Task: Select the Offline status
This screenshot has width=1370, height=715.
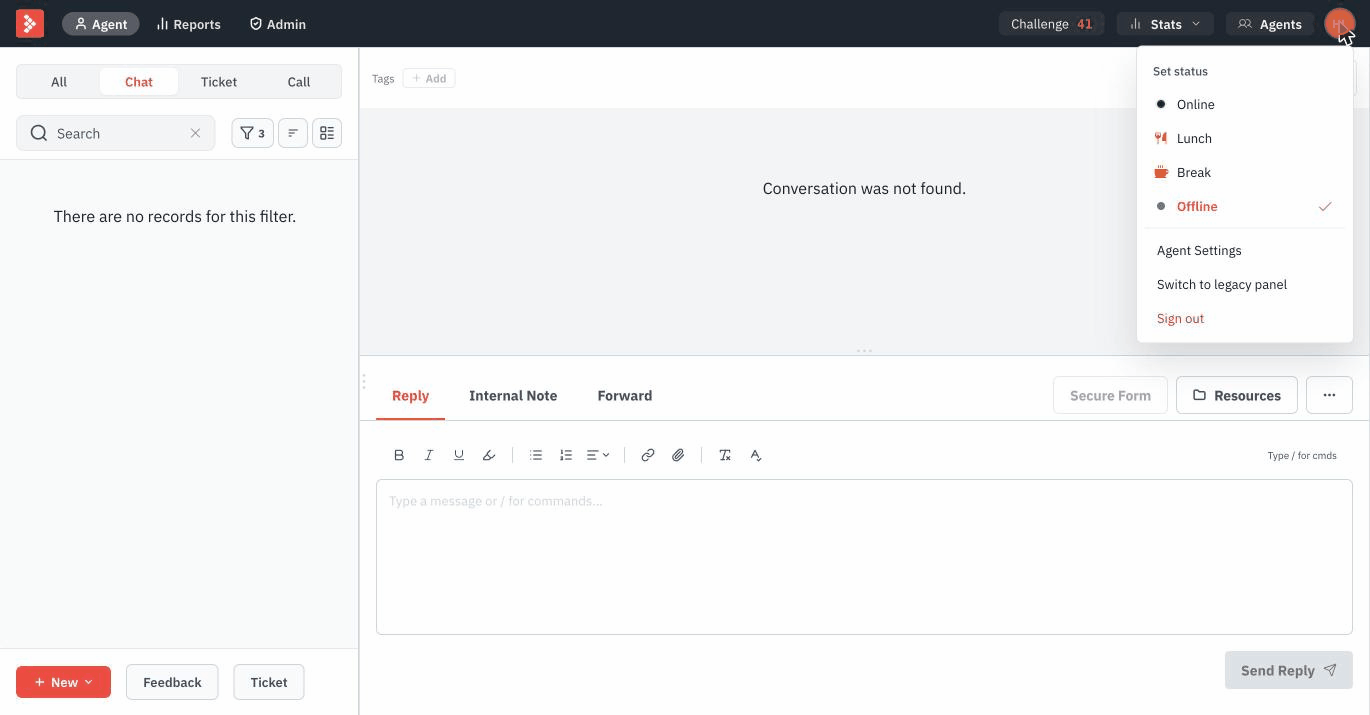Action: [x=1245, y=206]
